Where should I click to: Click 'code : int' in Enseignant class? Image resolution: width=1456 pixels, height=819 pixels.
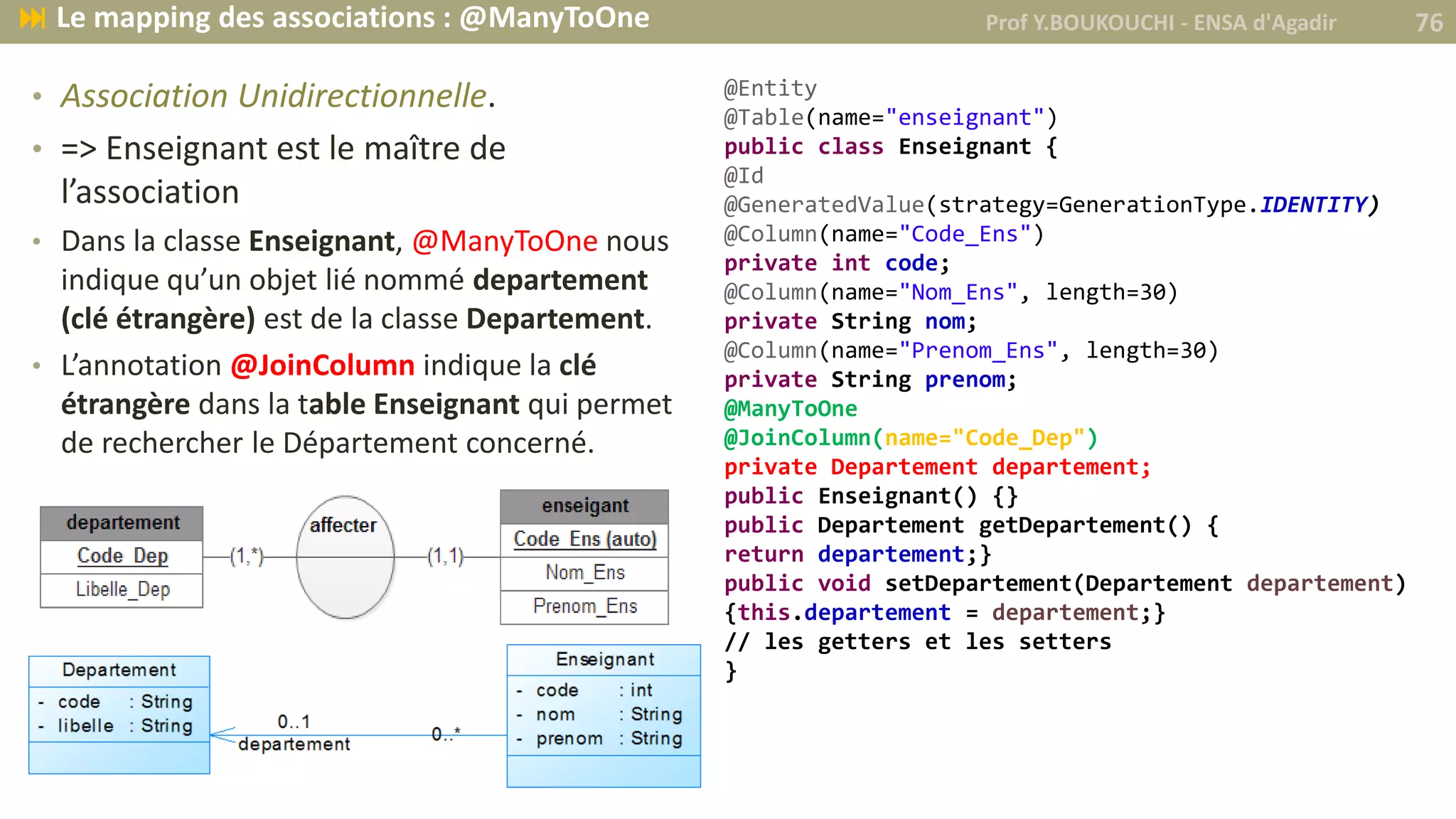[584, 690]
